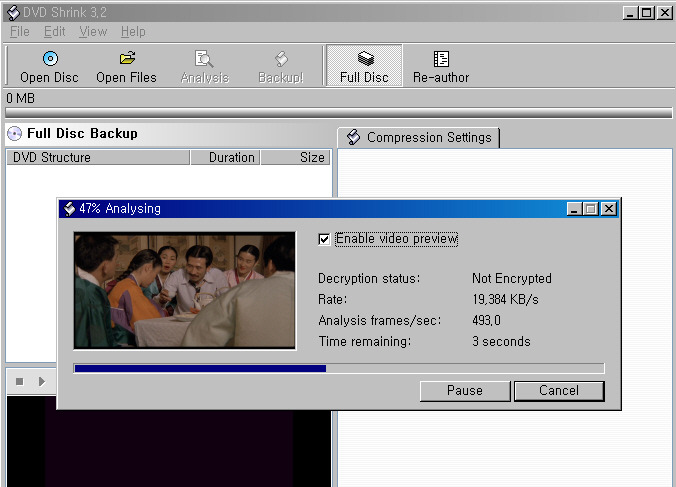Click the Analysis toolbar icon
The height and width of the screenshot is (487, 676).
(x=204, y=59)
